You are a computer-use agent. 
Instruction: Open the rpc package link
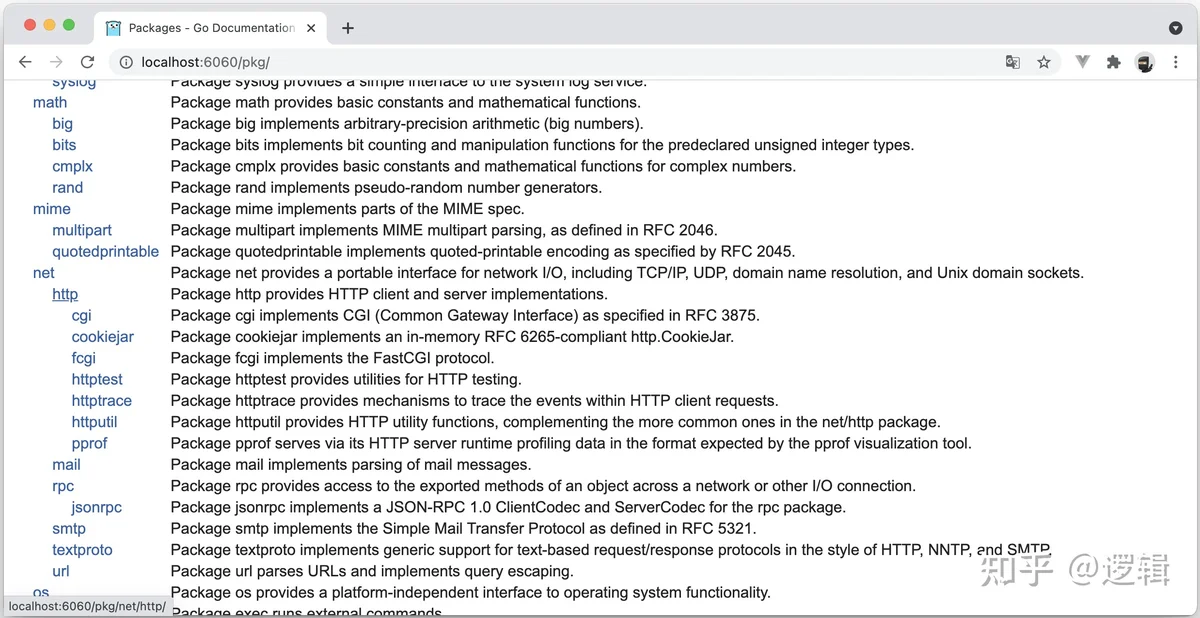[x=63, y=486]
